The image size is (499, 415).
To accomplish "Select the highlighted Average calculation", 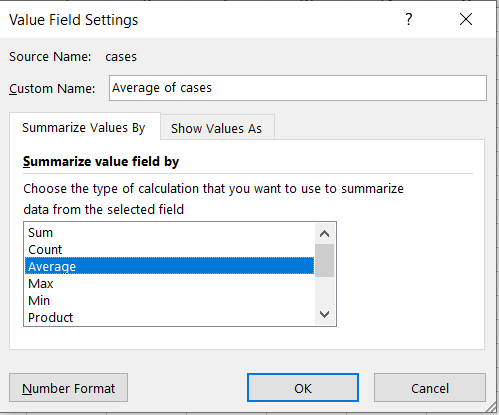I will pyautogui.click(x=169, y=266).
